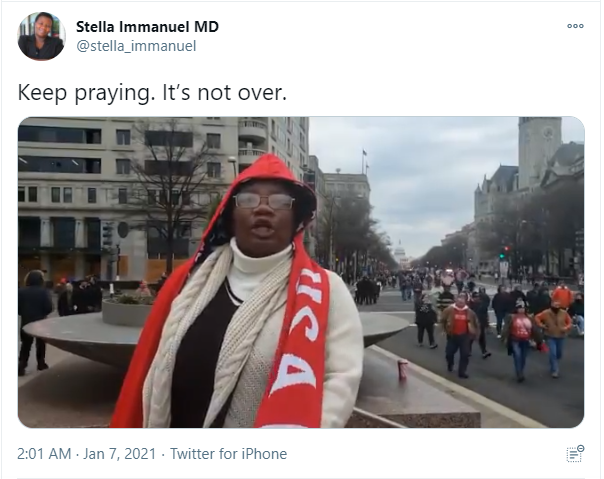
Task: Click the woman's eyeglasses in the video
Action: 263,200
